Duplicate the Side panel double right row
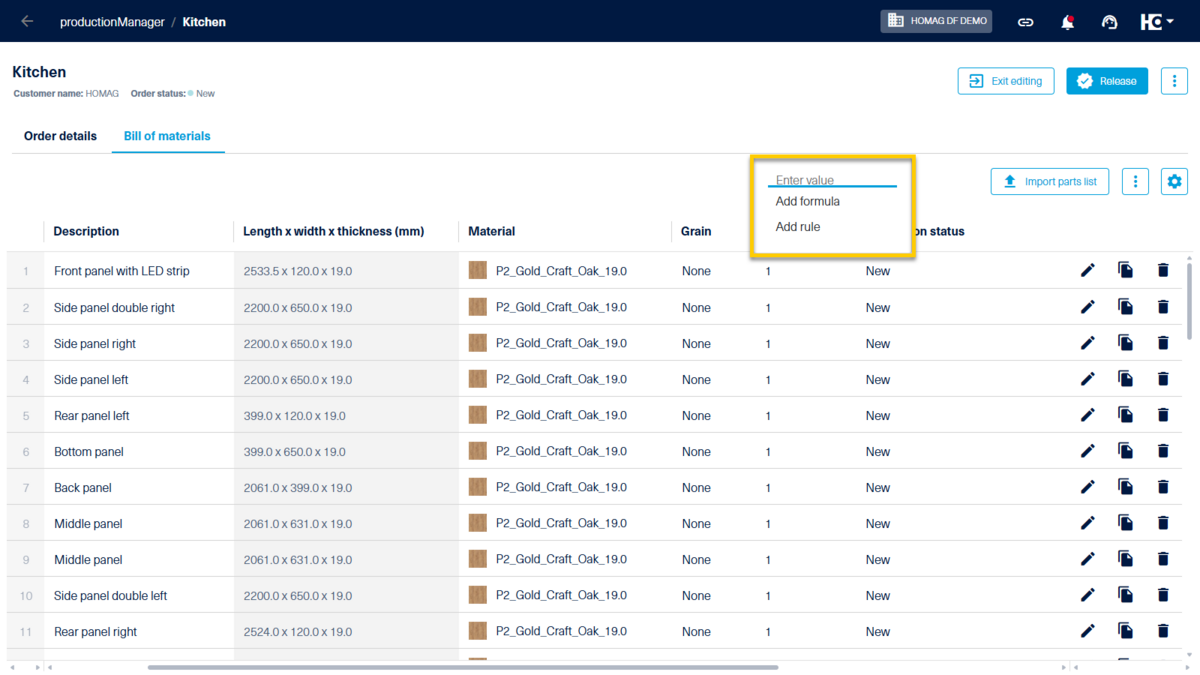Image resolution: width=1200 pixels, height=675 pixels. [1125, 307]
